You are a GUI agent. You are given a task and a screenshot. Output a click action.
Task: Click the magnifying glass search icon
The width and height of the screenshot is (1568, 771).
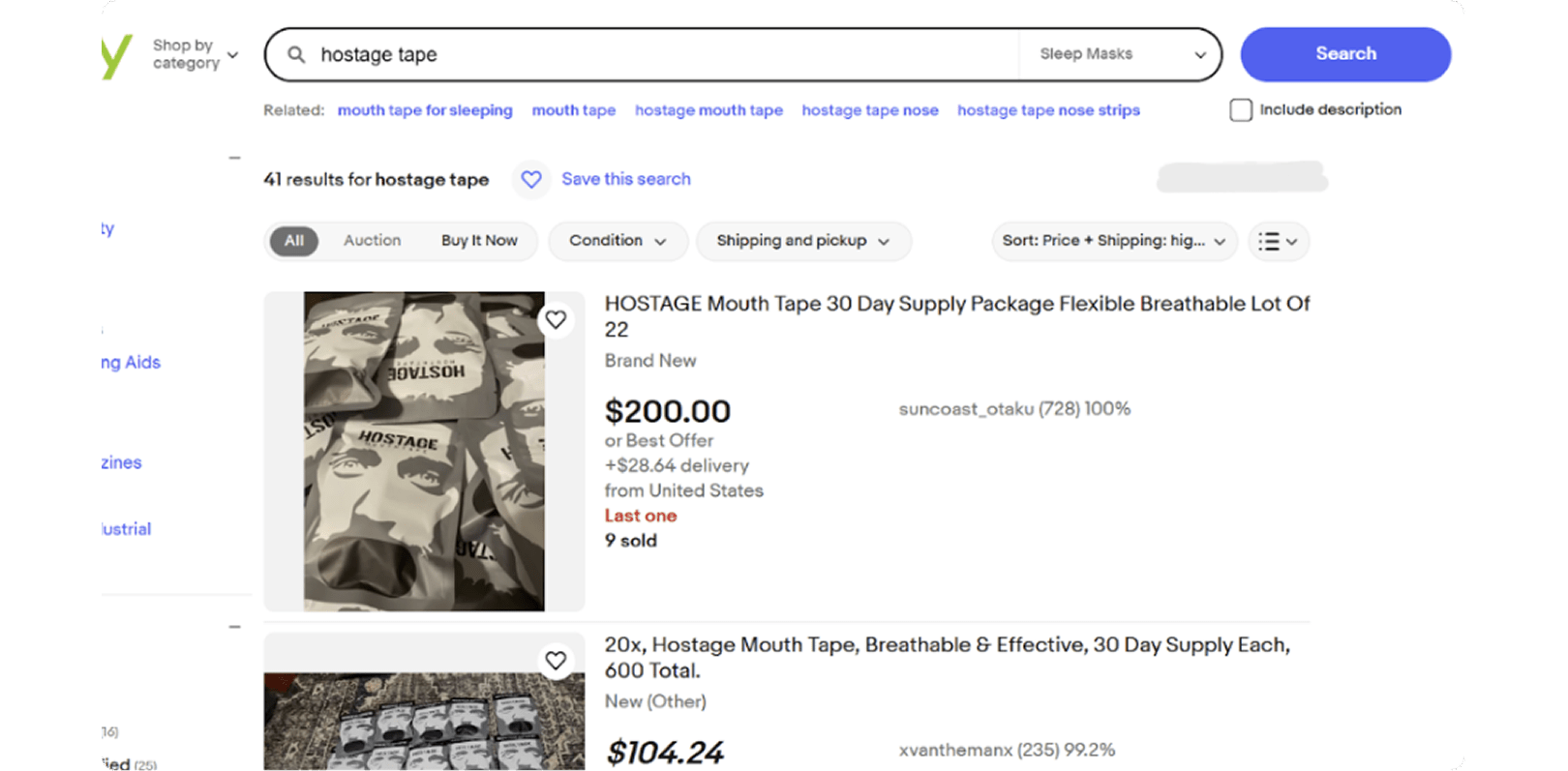point(296,54)
